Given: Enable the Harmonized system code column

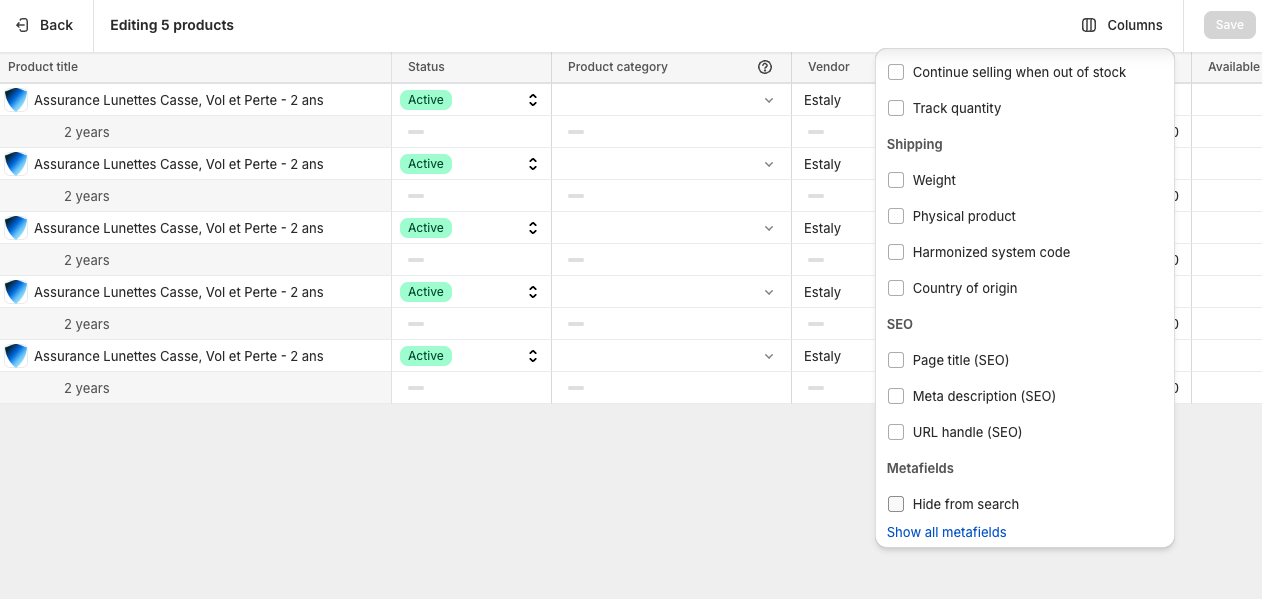Looking at the screenshot, I should pos(896,252).
